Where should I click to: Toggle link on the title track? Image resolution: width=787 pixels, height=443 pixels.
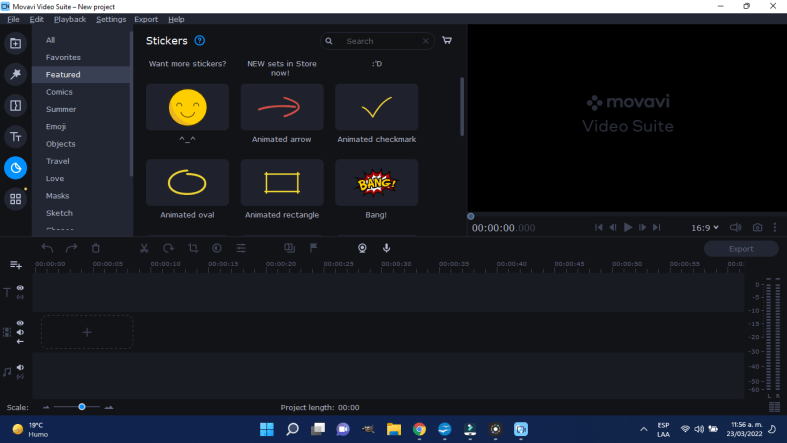point(20,297)
